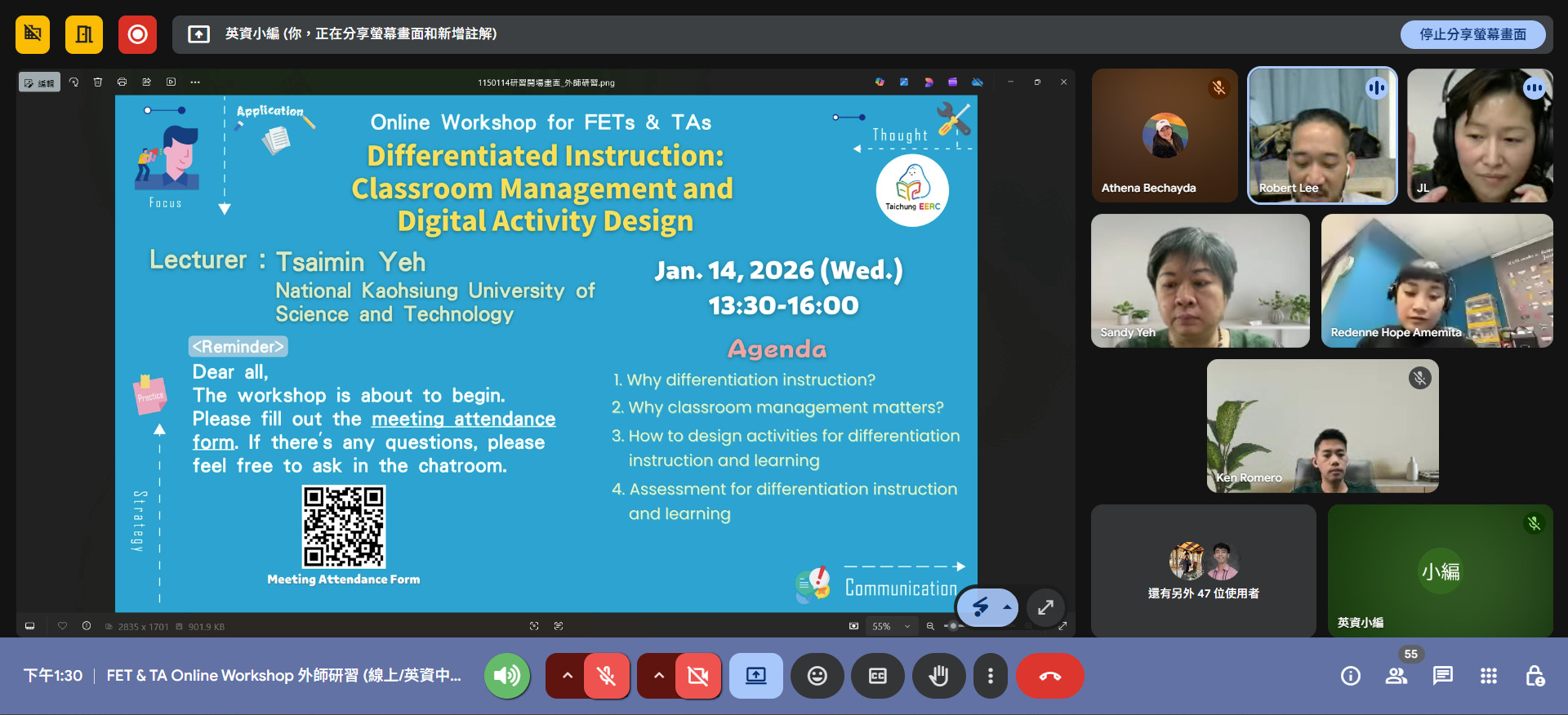This screenshot has width=1568, height=715.
Task: Show meeting details info
Action: [1351, 676]
